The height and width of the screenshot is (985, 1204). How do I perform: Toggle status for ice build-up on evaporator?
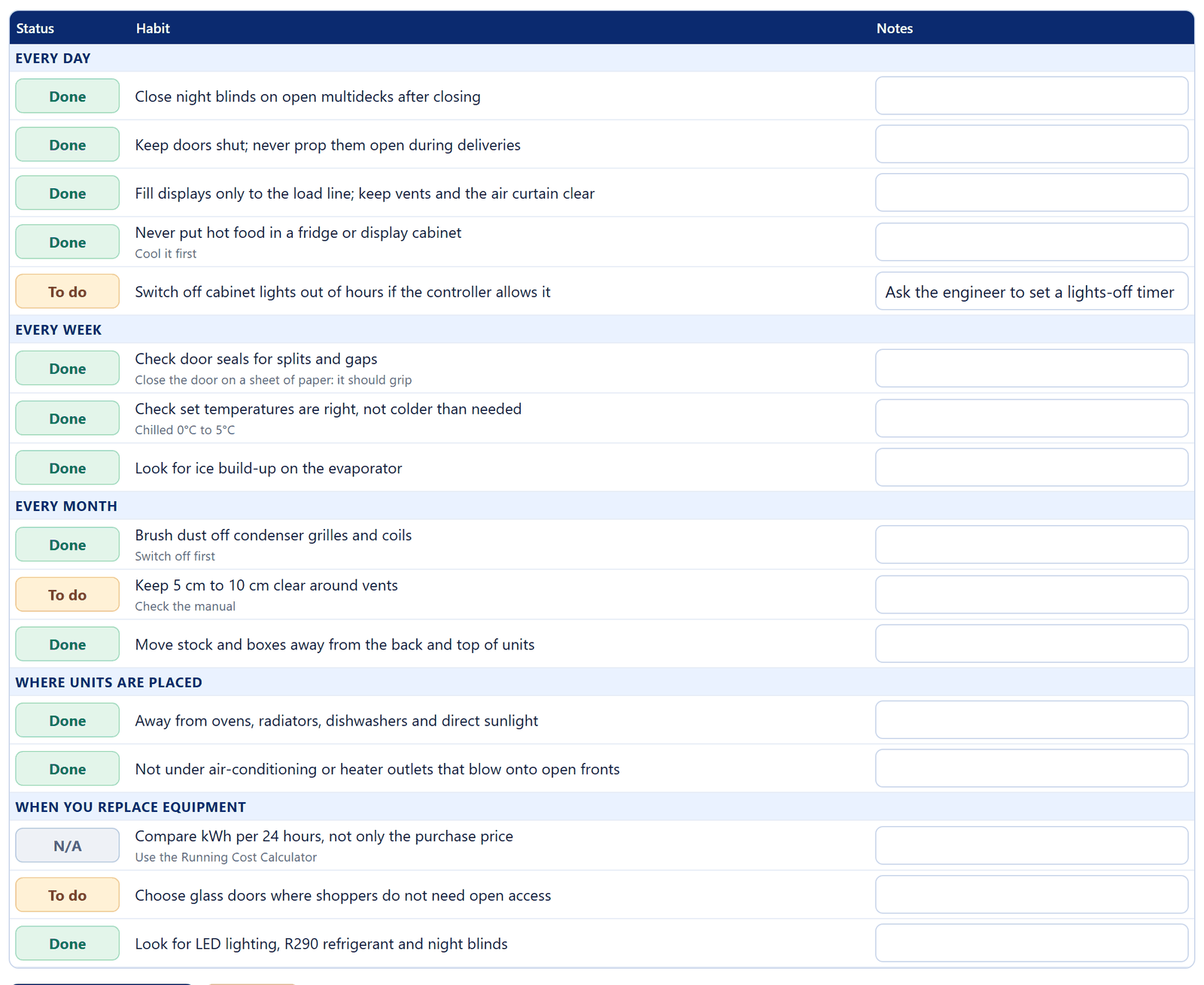tap(67, 468)
